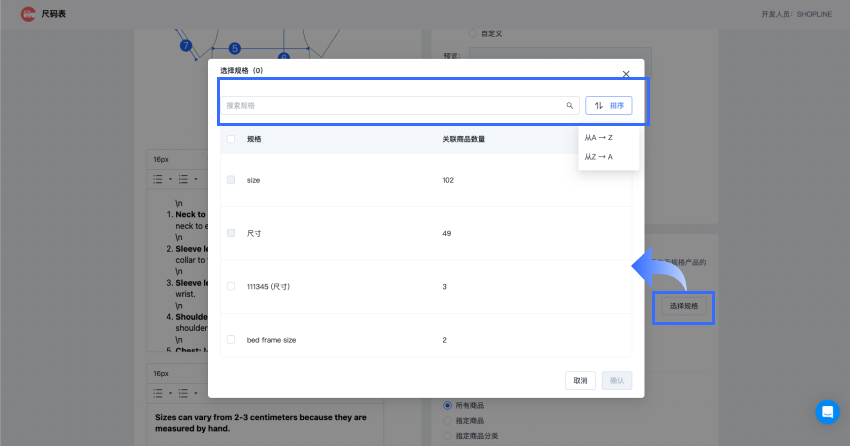Click the 确认 confirm button
Viewport: 850px width, 447px height.
click(x=617, y=380)
